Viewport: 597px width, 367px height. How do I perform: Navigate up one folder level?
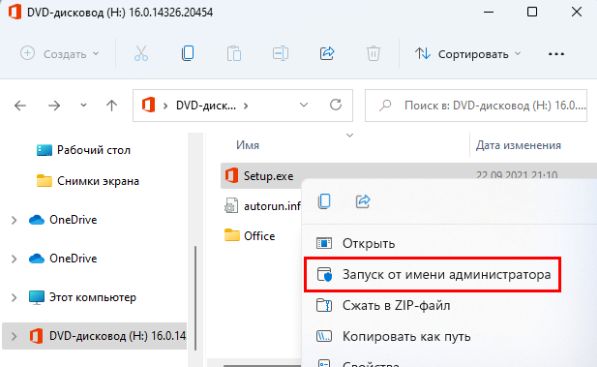112,105
